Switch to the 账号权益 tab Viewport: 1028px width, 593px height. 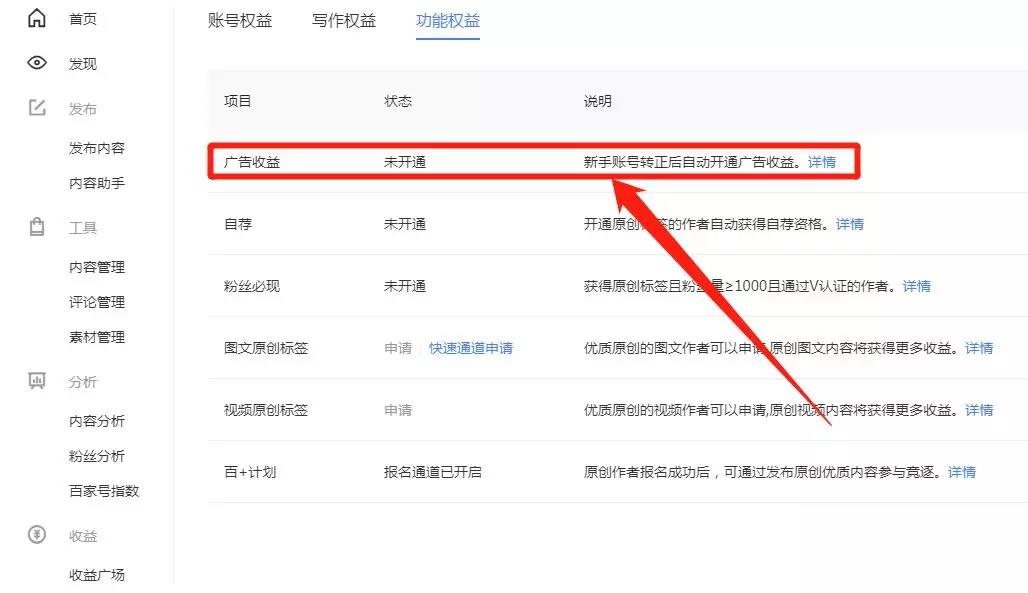coord(240,19)
